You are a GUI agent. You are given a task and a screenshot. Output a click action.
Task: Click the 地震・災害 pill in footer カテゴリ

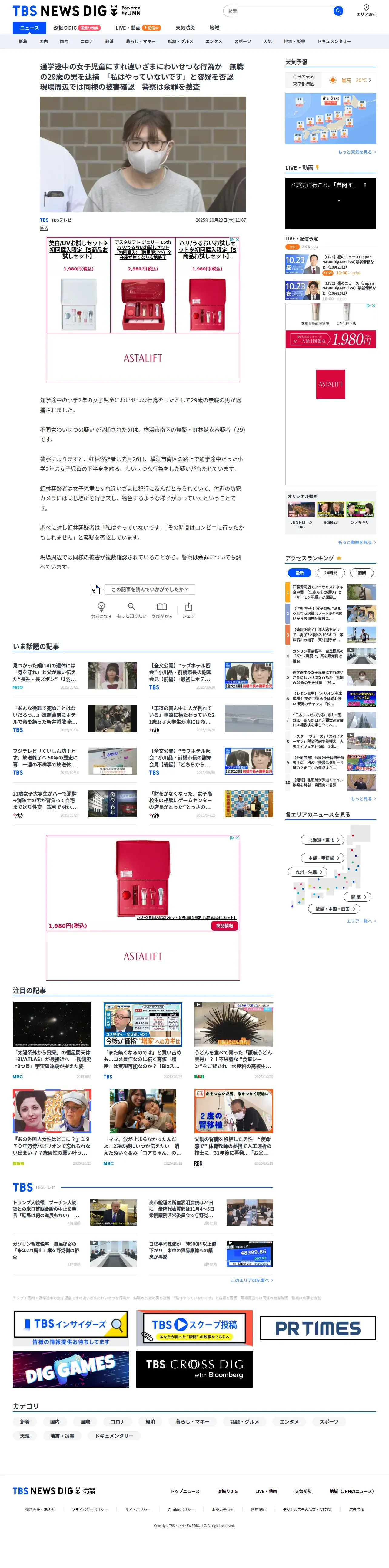pos(62,1435)
